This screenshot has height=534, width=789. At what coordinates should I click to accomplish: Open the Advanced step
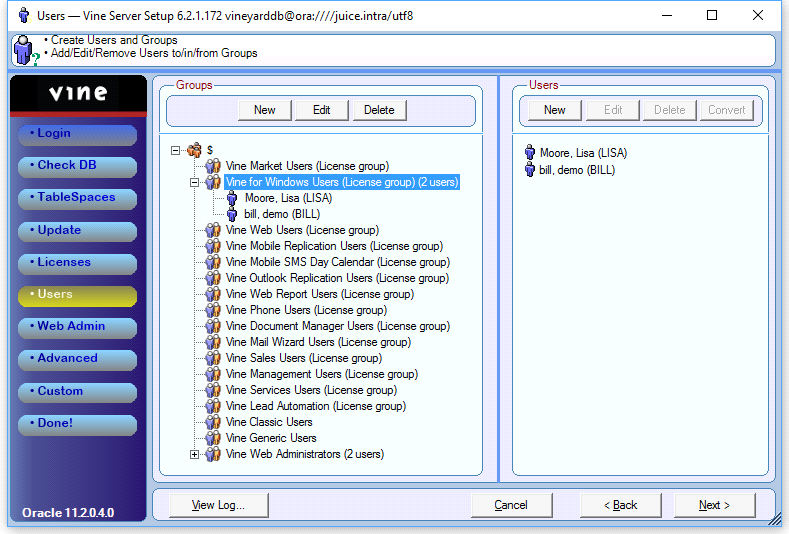click(77, 359)
